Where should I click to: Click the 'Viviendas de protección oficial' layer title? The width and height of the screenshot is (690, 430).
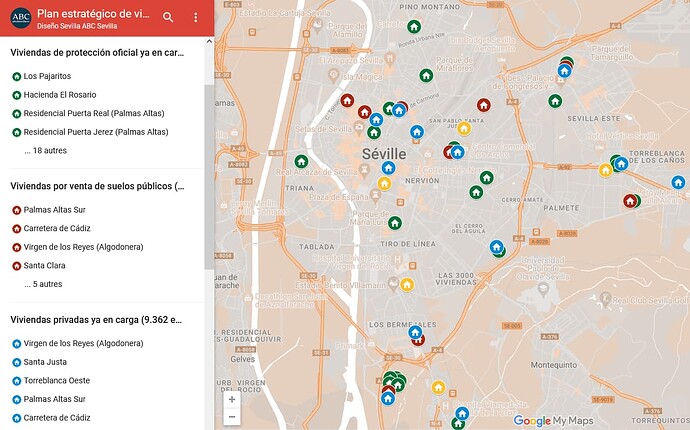pos(97,53)
